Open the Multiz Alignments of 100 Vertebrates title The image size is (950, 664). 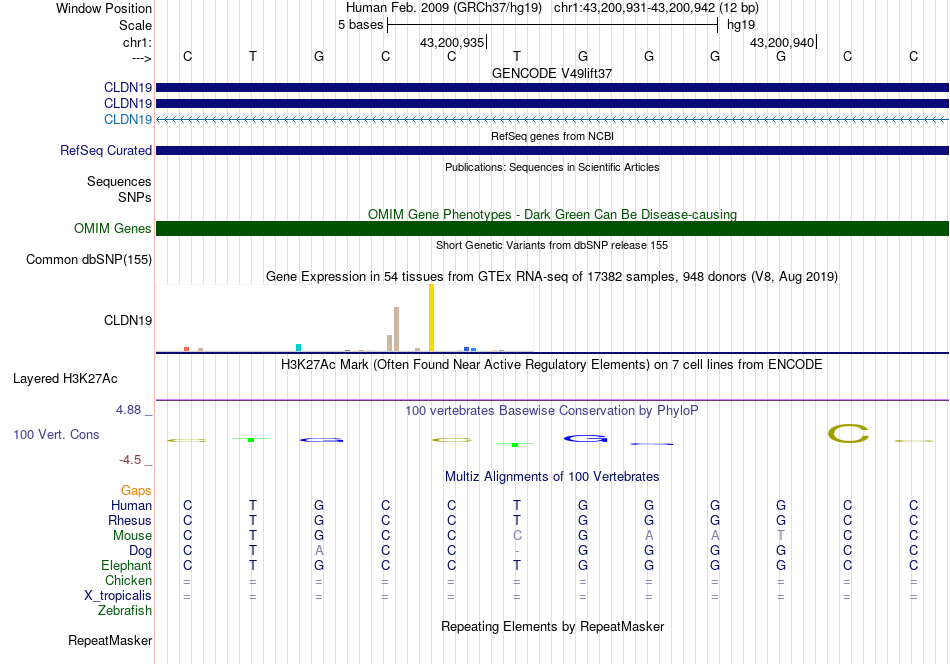(552, 477)
